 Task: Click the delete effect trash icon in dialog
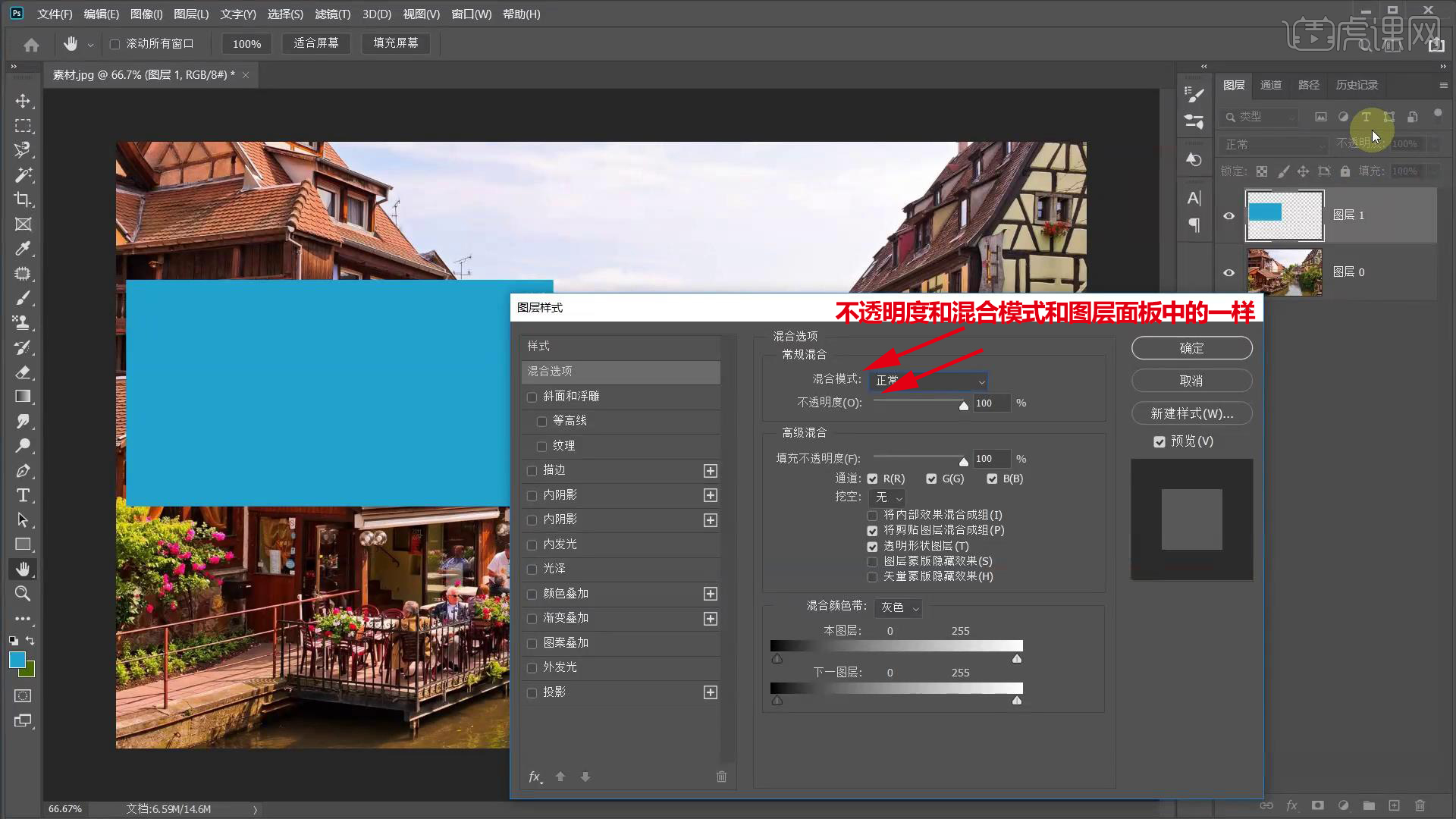(721, 777)
